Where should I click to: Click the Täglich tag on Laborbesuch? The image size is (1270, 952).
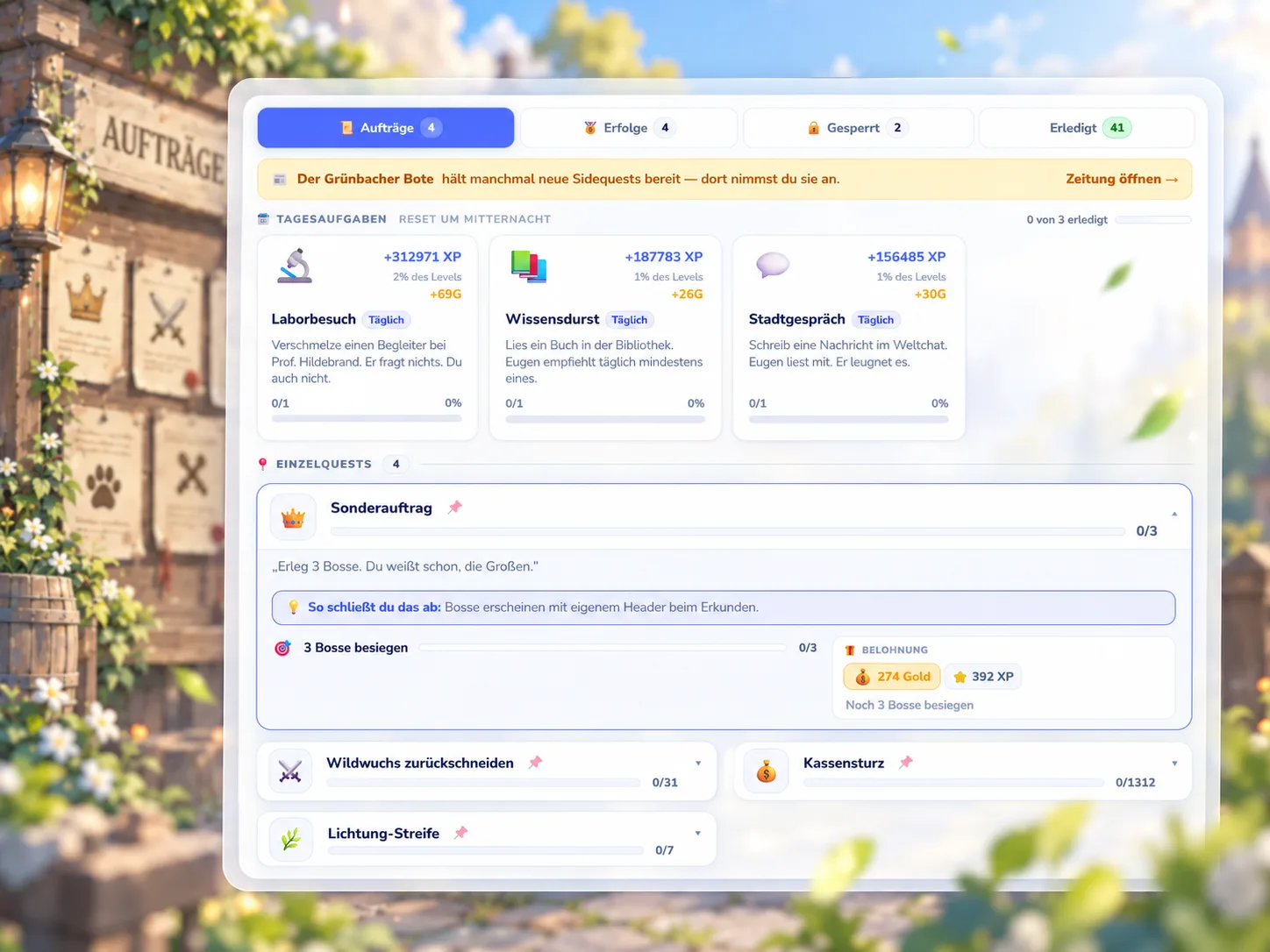click(386, 320)
